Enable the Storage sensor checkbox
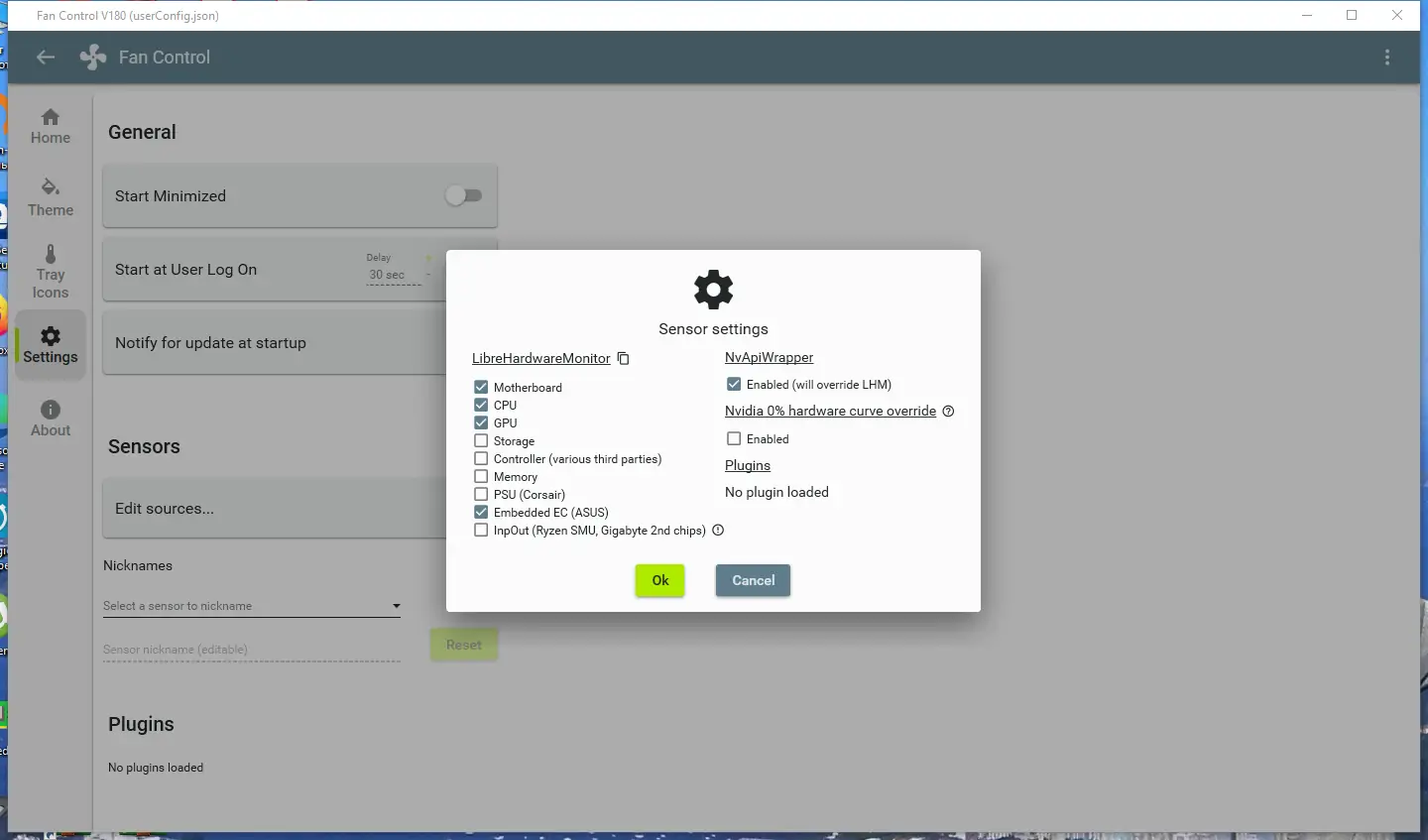This screenshot has width=1428, height=840. tap(481, 440)
